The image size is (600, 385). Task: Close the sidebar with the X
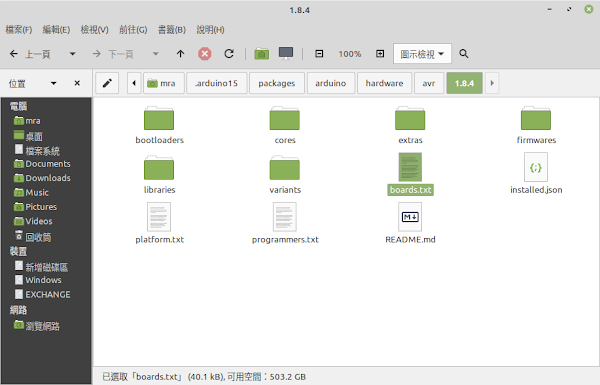(x=77, y=83)
